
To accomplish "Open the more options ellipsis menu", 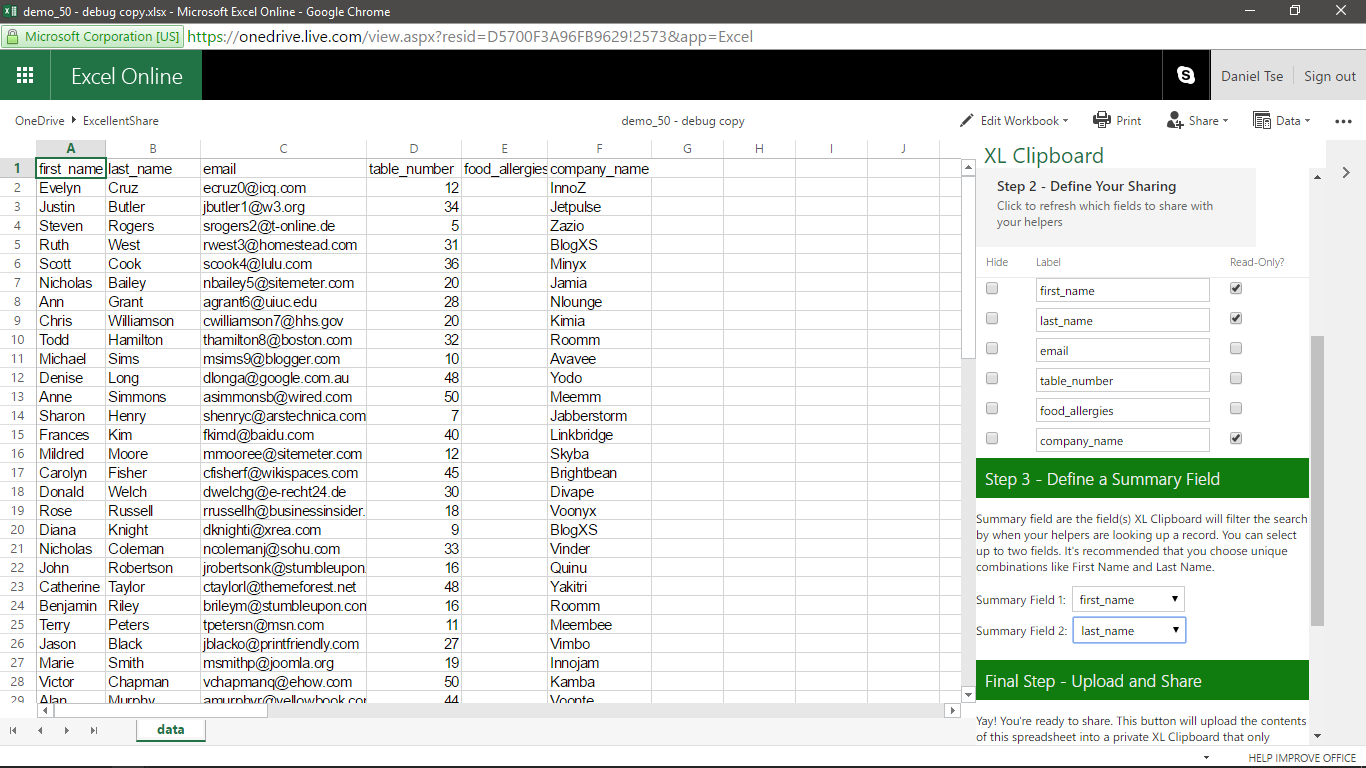I will tap(1343, 121).
